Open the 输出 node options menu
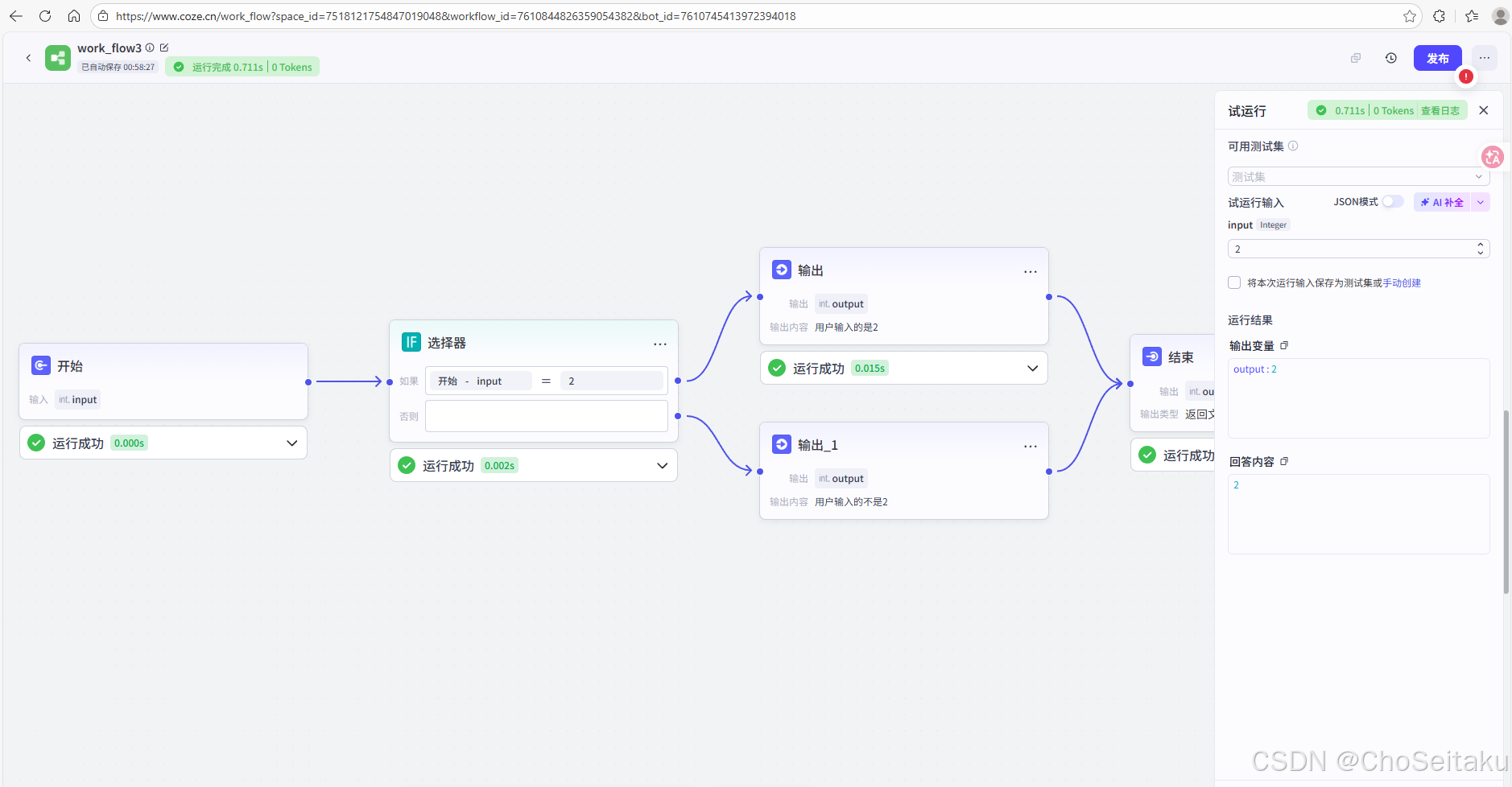 point(1031,271)
